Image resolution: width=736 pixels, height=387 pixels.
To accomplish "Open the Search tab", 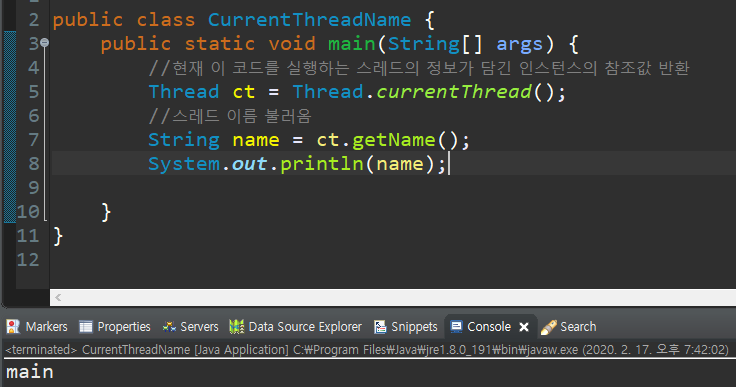I will coord(568,326).
